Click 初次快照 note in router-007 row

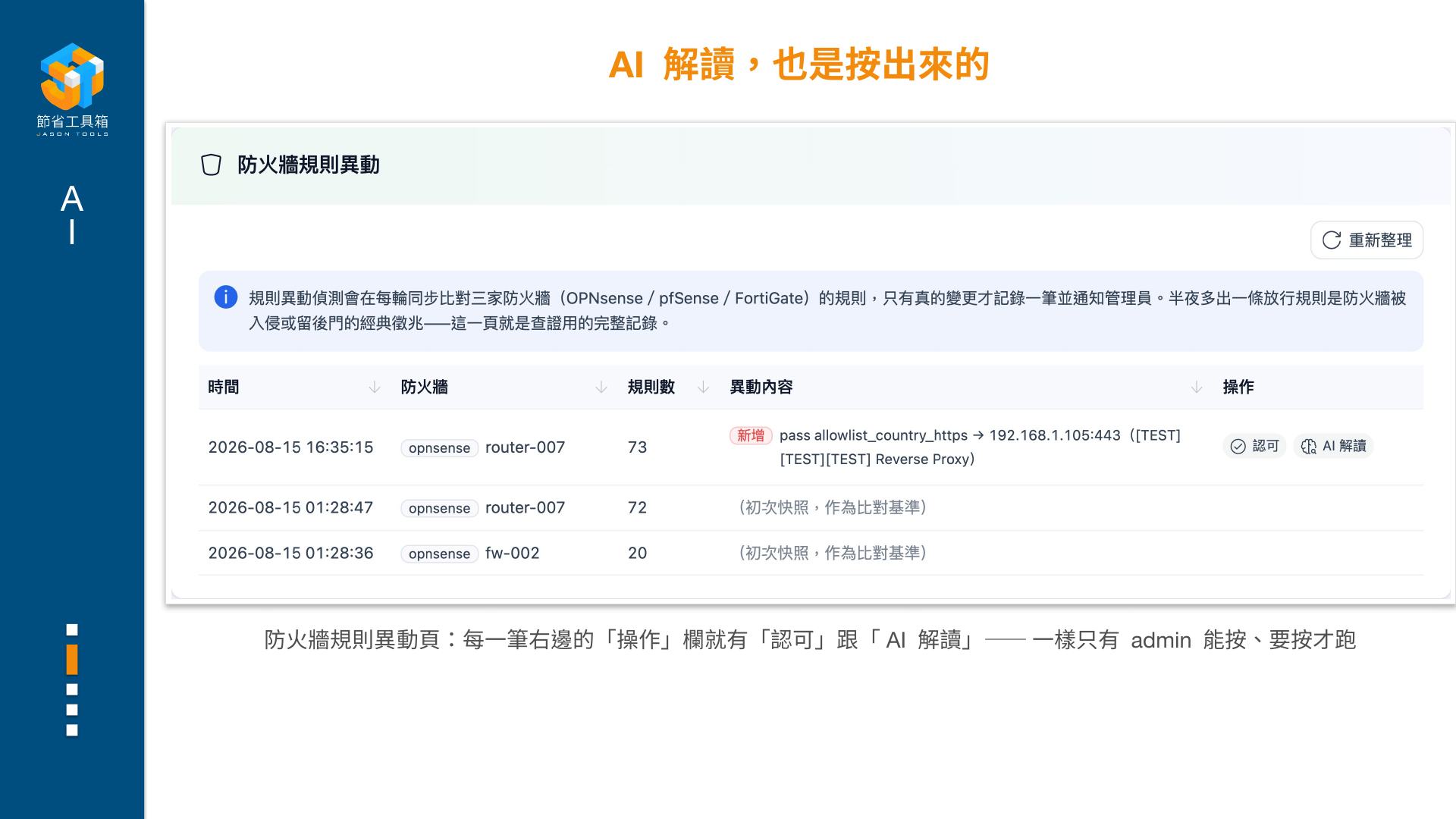[832, 508]
